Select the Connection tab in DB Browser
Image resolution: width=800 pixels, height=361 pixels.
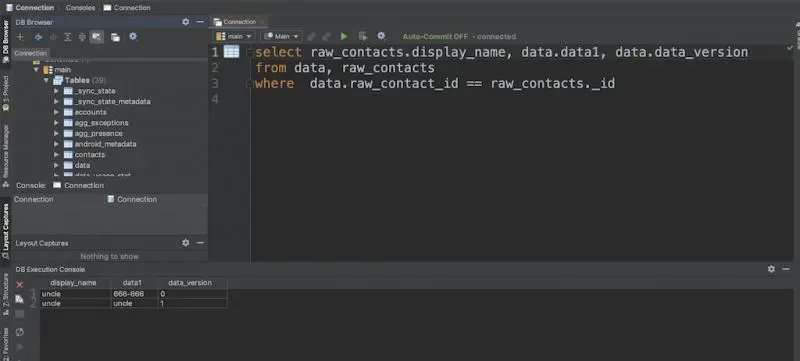coord(30,53)
